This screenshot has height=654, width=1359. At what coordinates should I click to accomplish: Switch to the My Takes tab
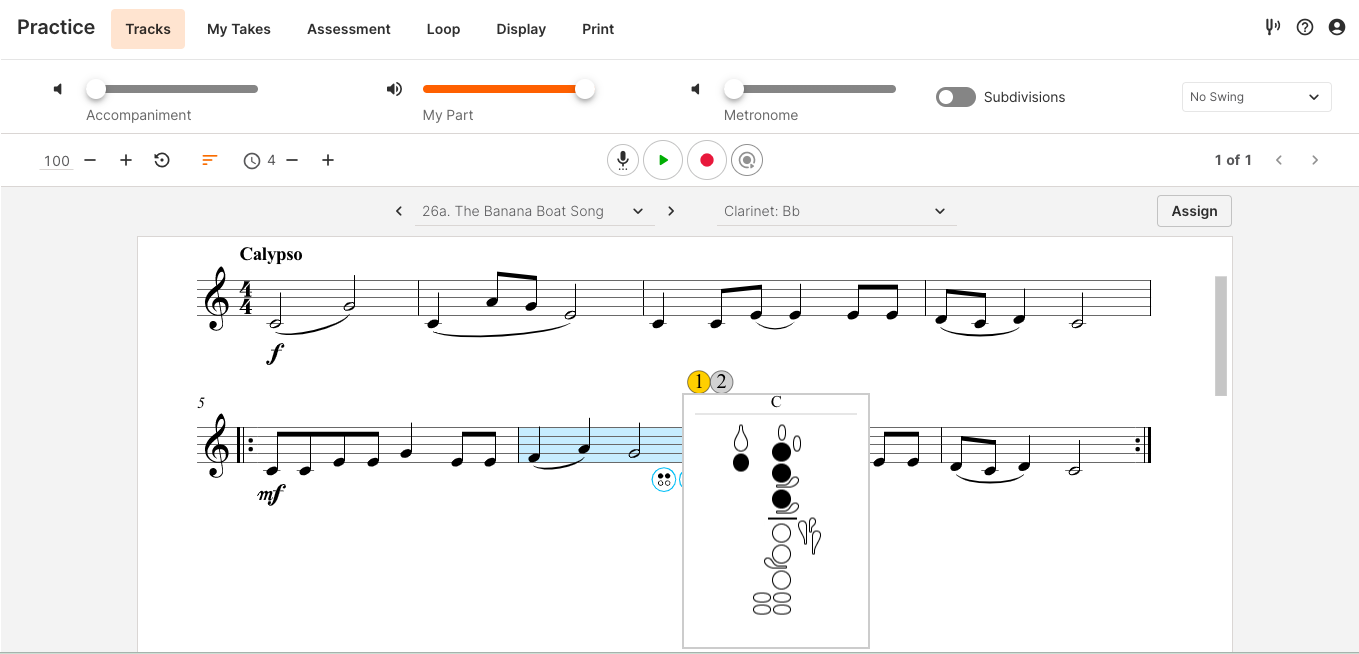point(239,29)
